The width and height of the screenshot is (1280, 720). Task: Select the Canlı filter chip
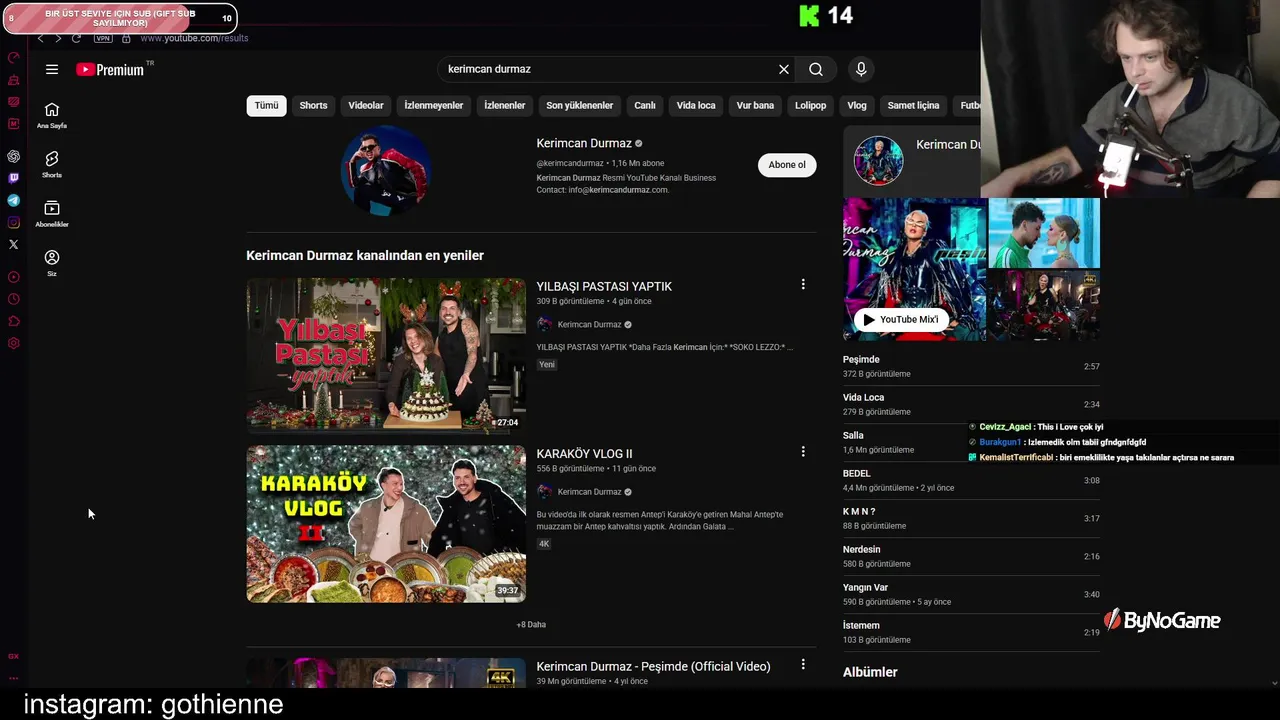[645, 105]
